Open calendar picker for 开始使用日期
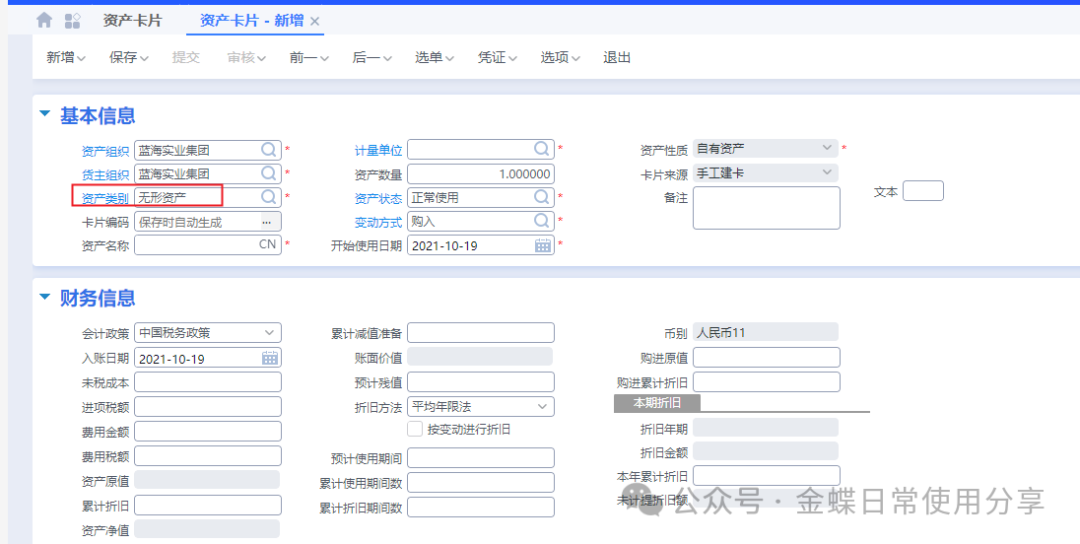 (x=542, y=245)
